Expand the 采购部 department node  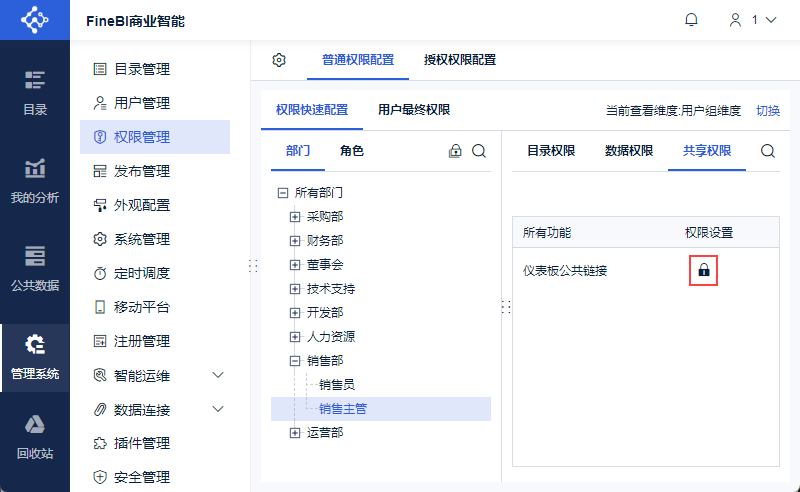[295, 216]
